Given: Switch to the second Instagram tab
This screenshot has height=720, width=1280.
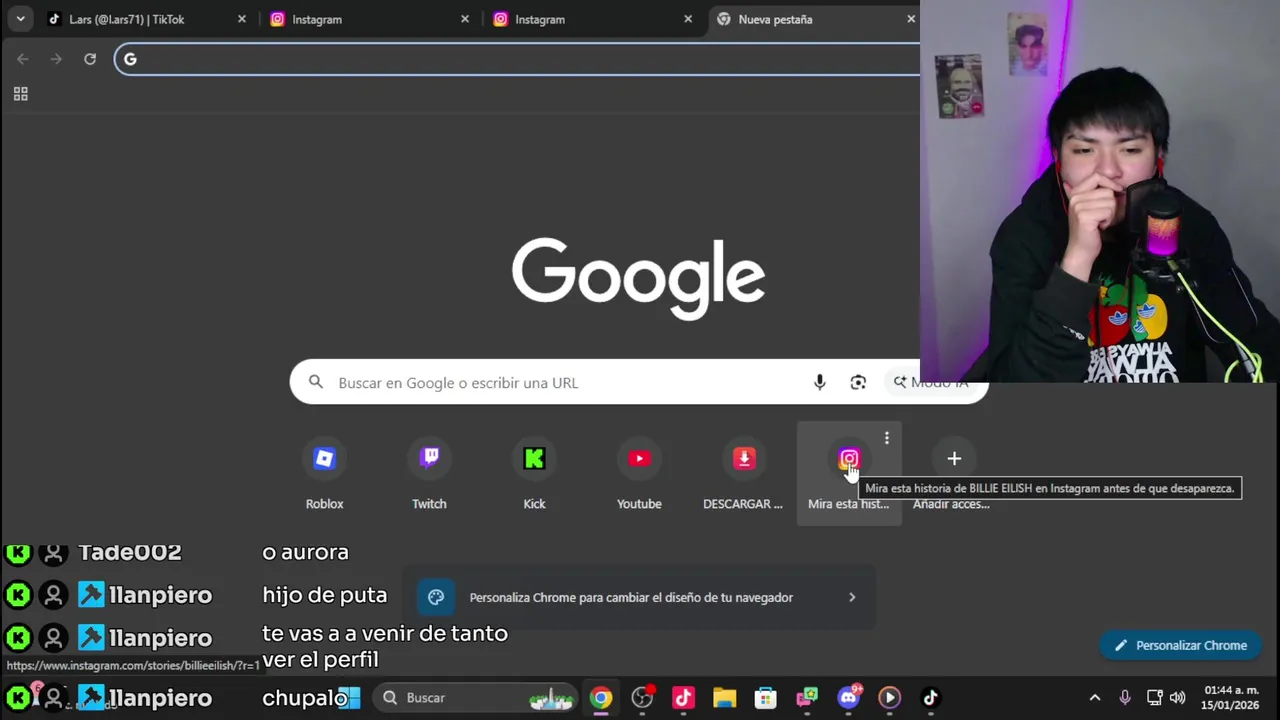Looking at the screenshot, I should click(592, 19).
